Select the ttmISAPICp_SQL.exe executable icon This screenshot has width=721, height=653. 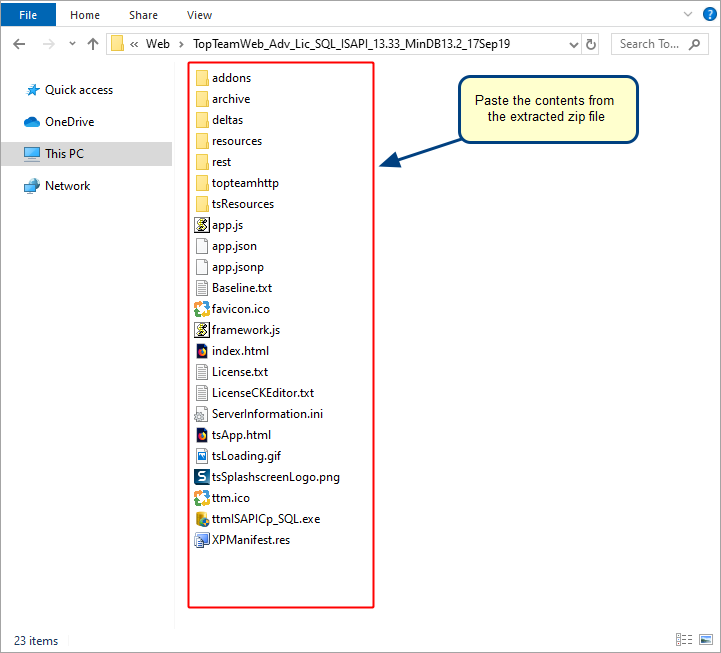tap(202, 519)
